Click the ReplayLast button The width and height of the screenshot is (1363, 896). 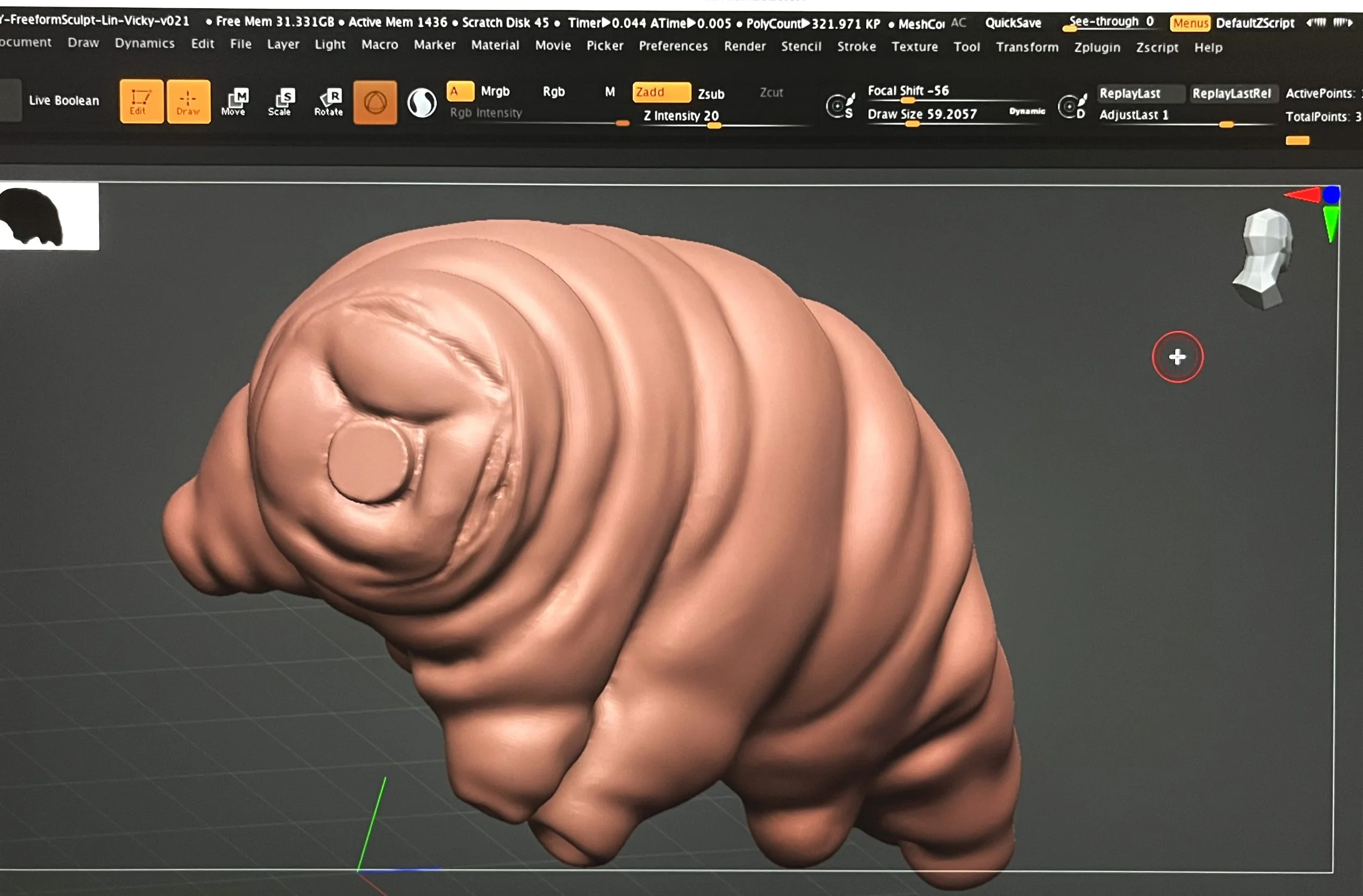1140,93
